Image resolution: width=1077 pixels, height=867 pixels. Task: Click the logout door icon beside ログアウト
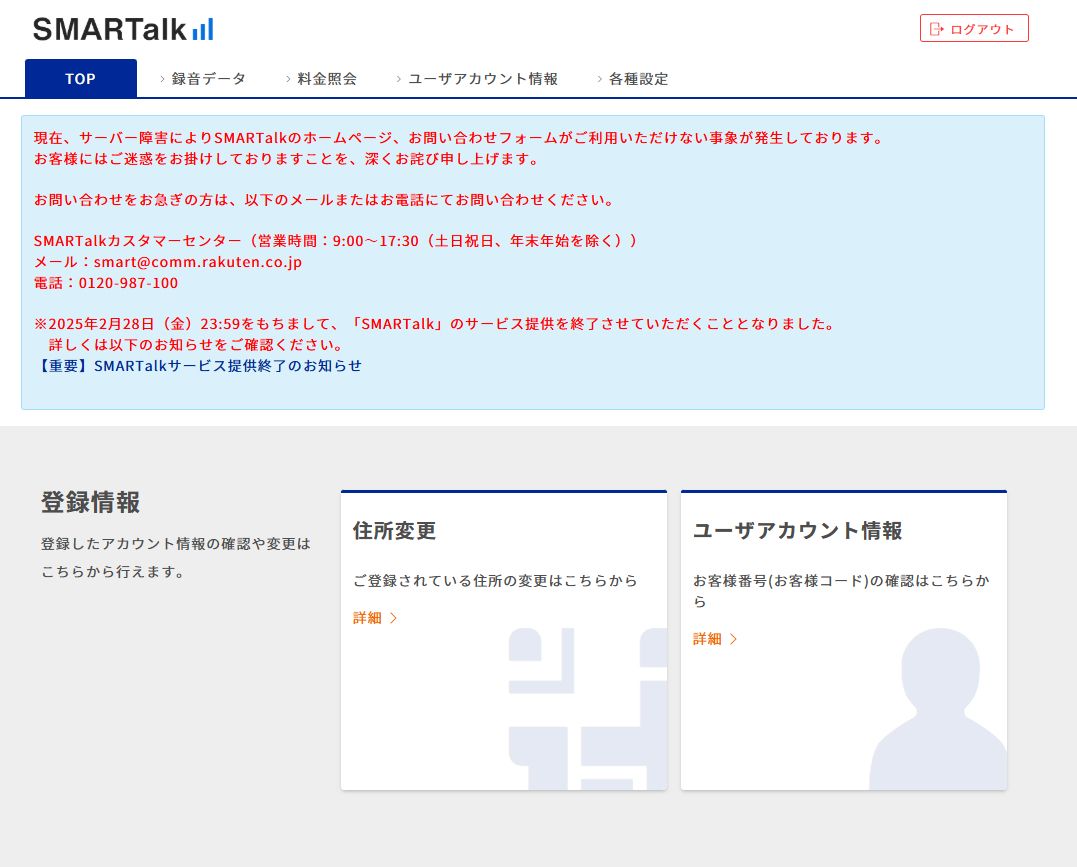(x=936, y=28)
